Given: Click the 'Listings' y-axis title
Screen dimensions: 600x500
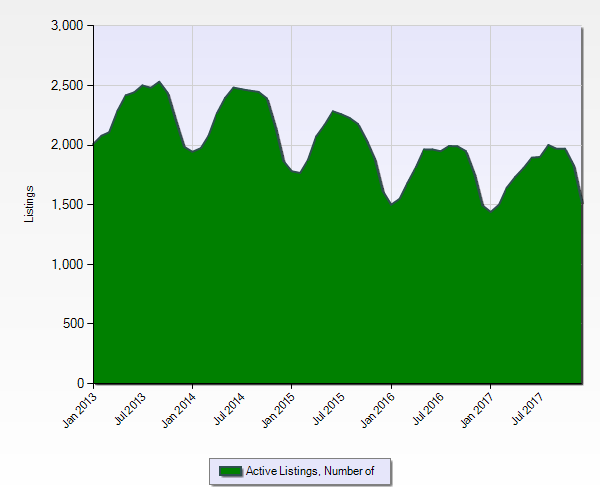Looking at the screenshot, I should [29, 204].
